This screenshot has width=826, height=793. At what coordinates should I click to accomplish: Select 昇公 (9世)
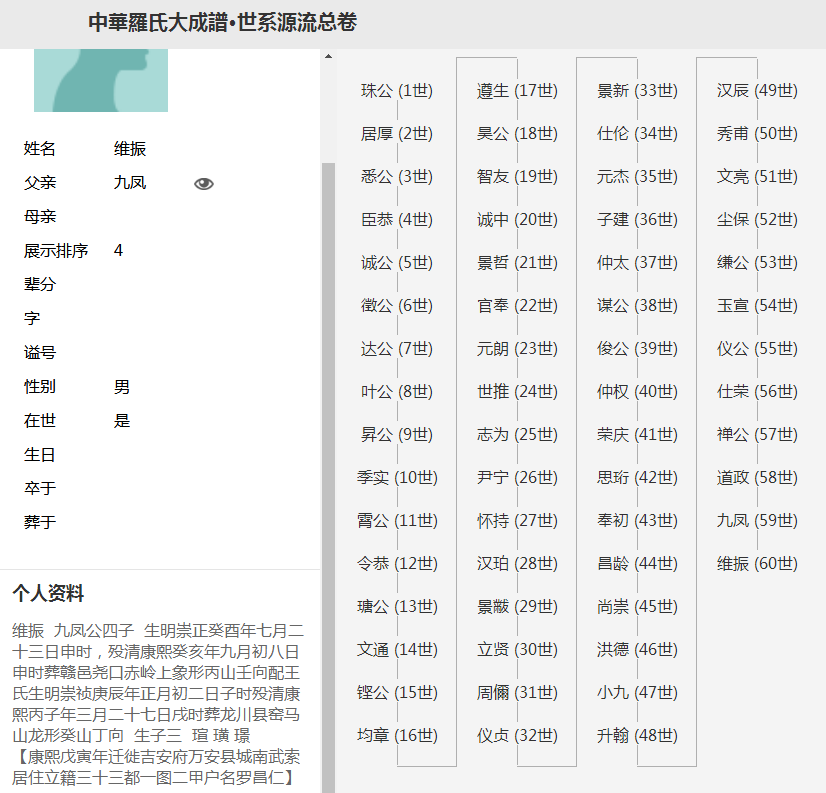397,435
